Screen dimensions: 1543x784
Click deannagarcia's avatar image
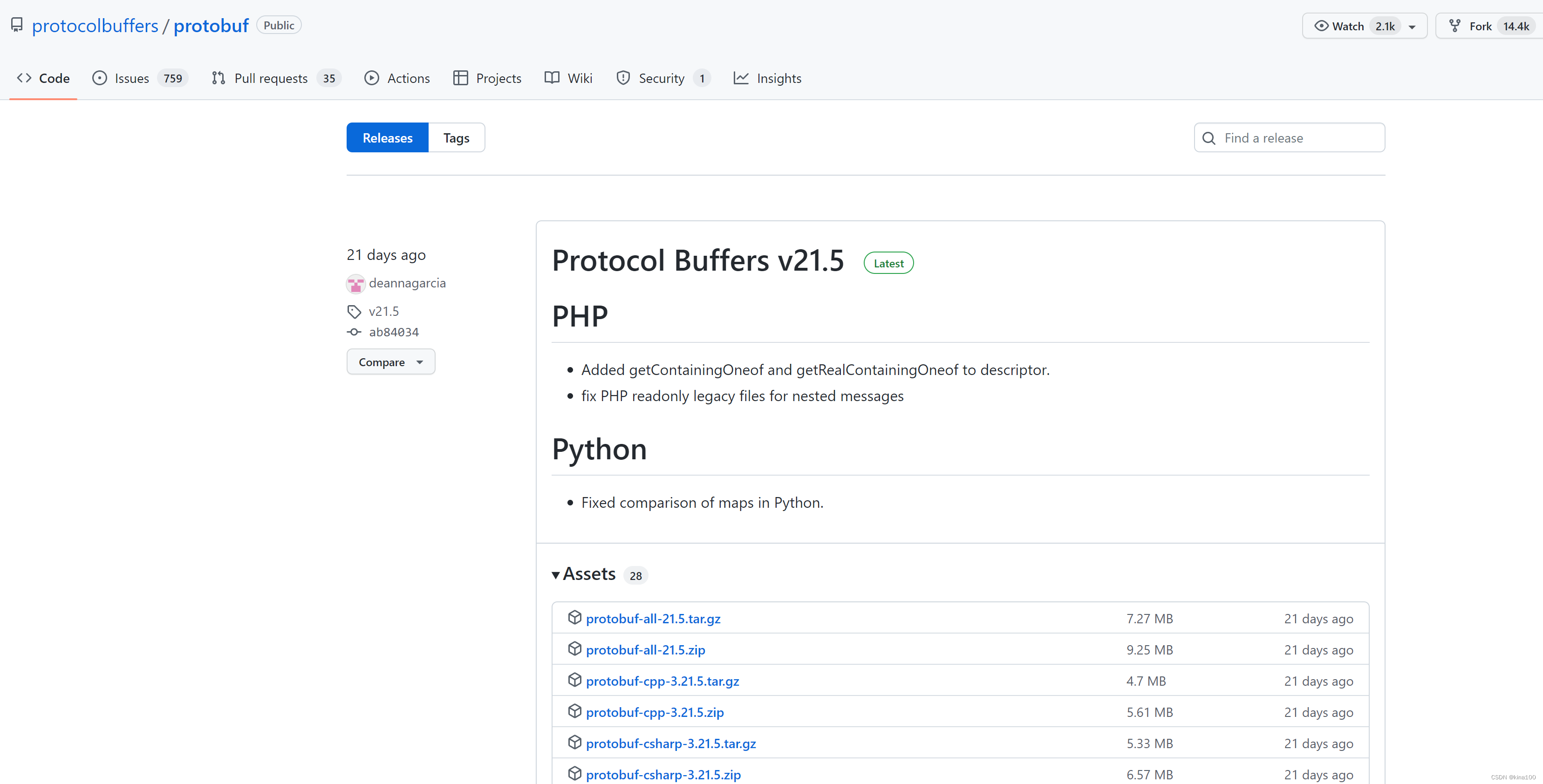[355, 284]
